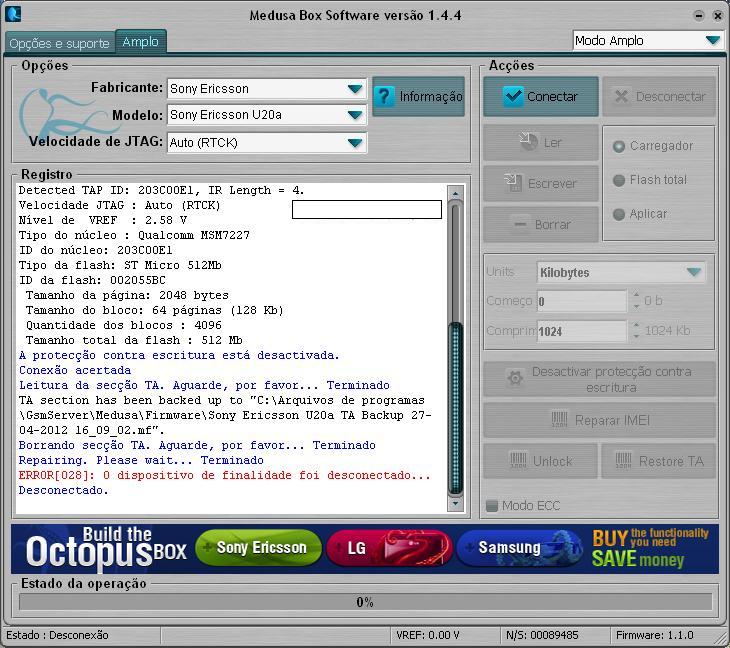The height and width of the screenshot is (648, 730).
Task: Click the barcode icon on Reparar IMEI
Action: click(x=559, y=419)
